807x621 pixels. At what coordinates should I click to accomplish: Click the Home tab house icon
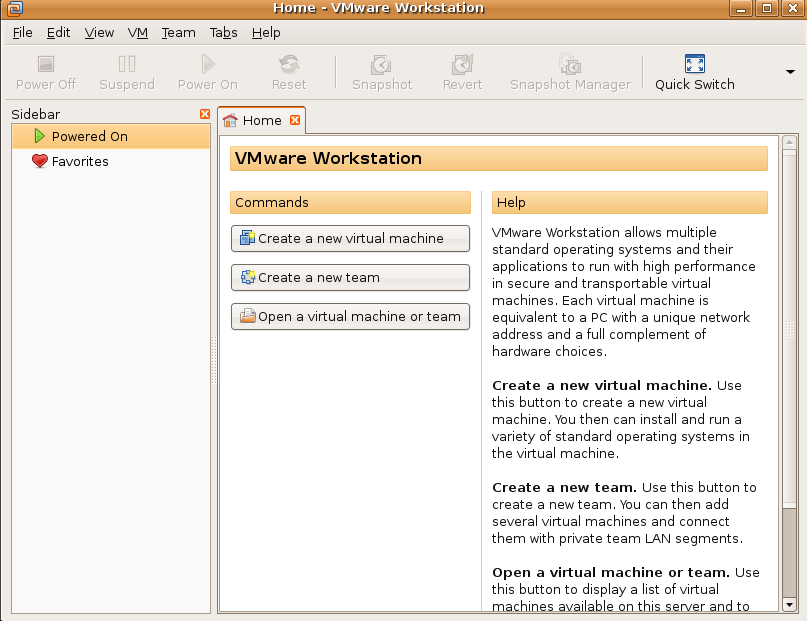coord(230,120)
